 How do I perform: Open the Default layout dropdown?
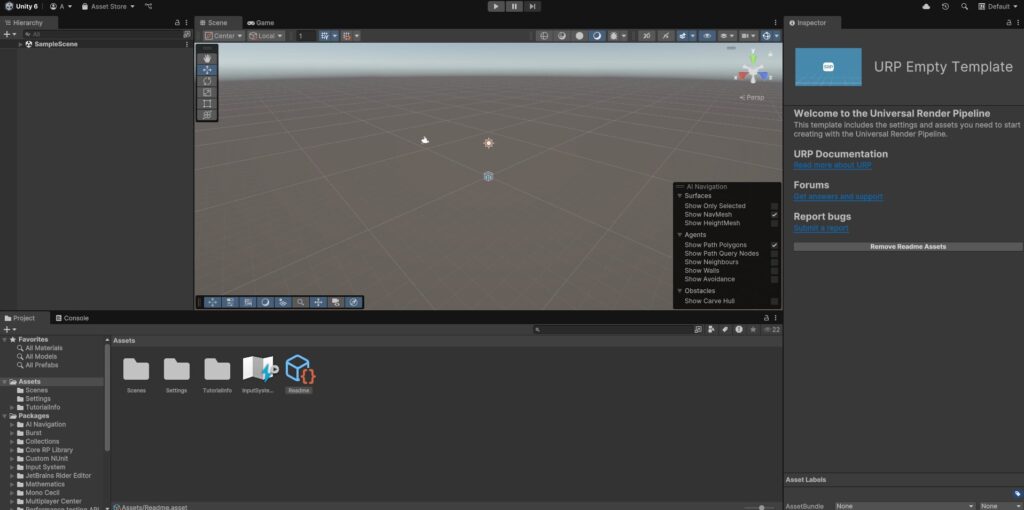(x=998, y=6)
